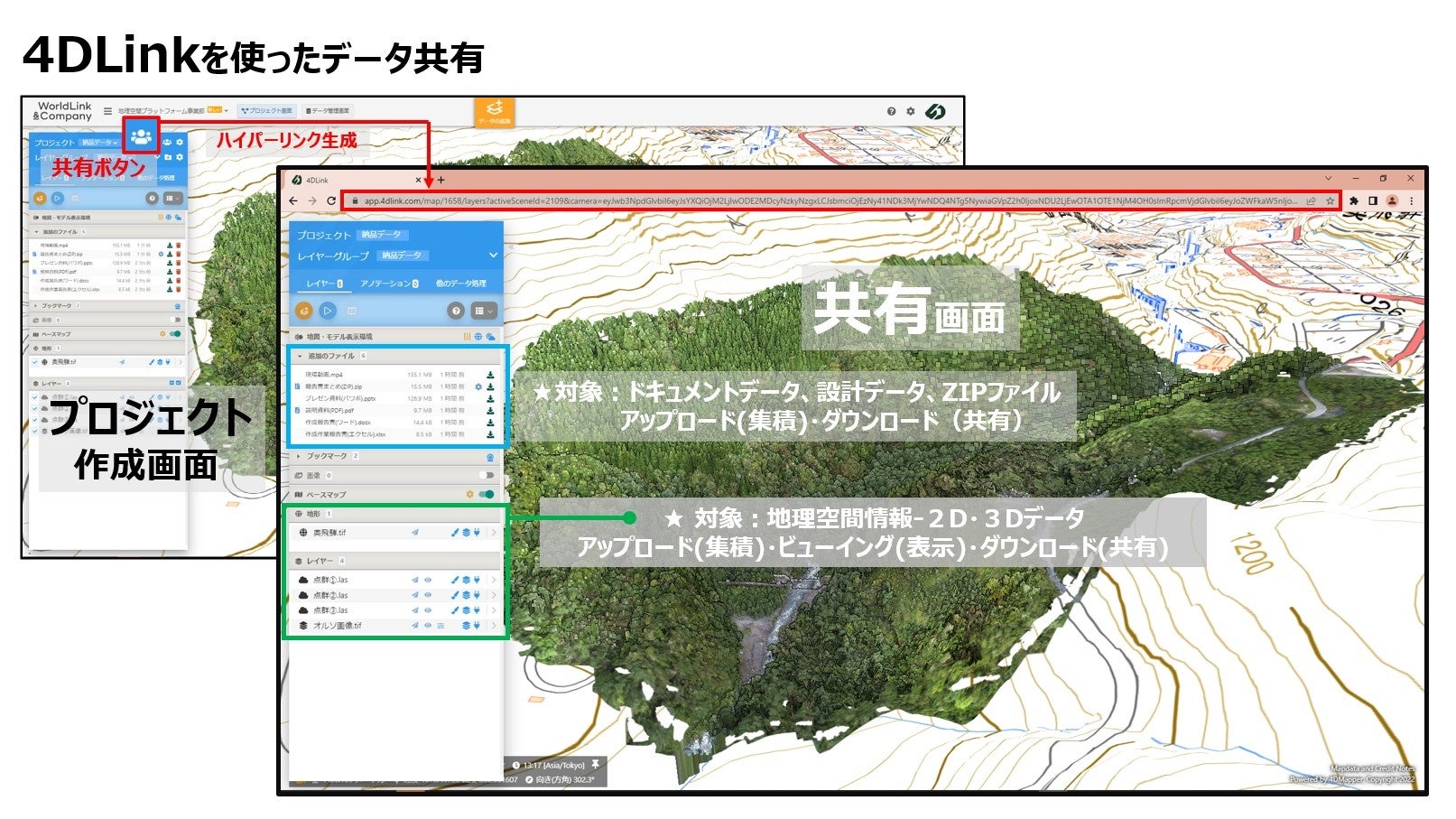Download the .xlsx file in shared window

click(x=490, y=434)
